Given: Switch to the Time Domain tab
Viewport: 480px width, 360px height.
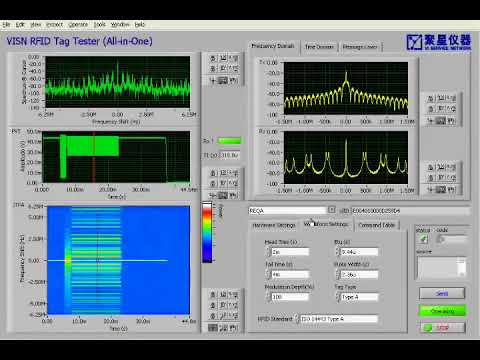Looking at the screenshot, I should [x=319, y=47].
